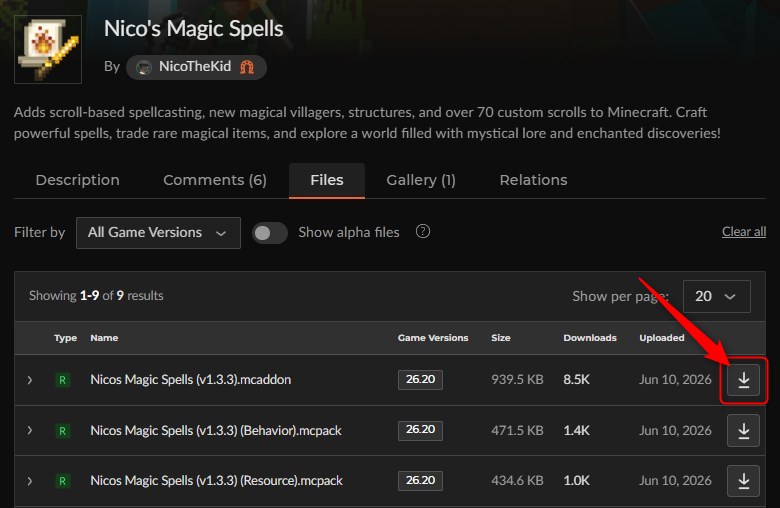
Task: Click the 8.5K downloads value
Action: point(577,380)
